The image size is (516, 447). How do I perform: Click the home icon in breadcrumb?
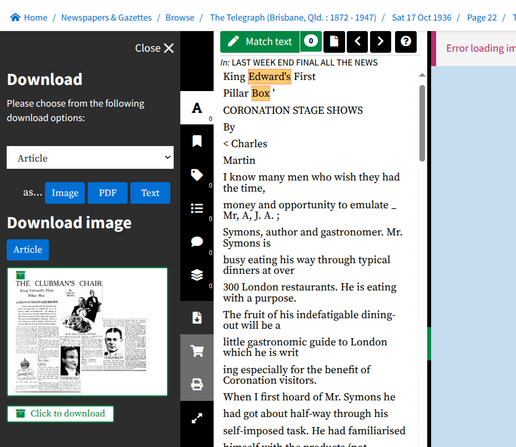pos(15,17)
